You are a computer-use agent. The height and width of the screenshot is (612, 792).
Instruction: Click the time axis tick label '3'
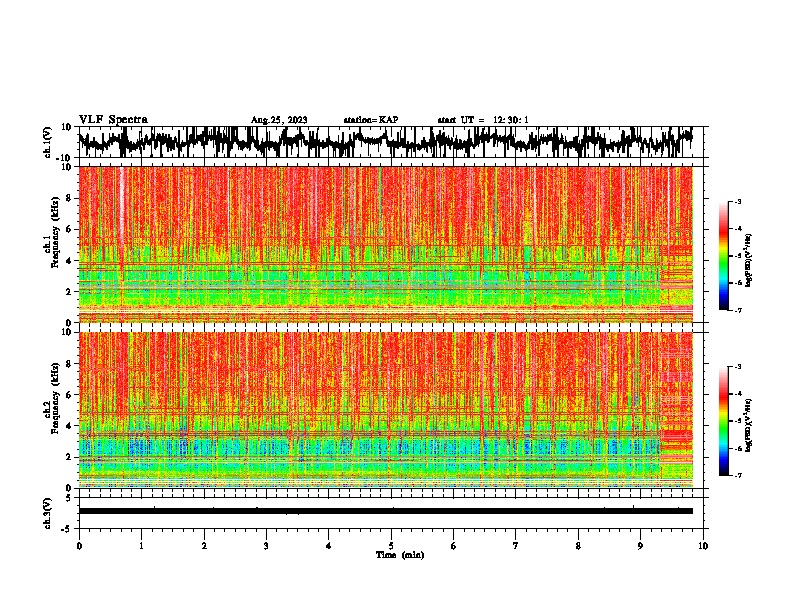pos(266,546)
